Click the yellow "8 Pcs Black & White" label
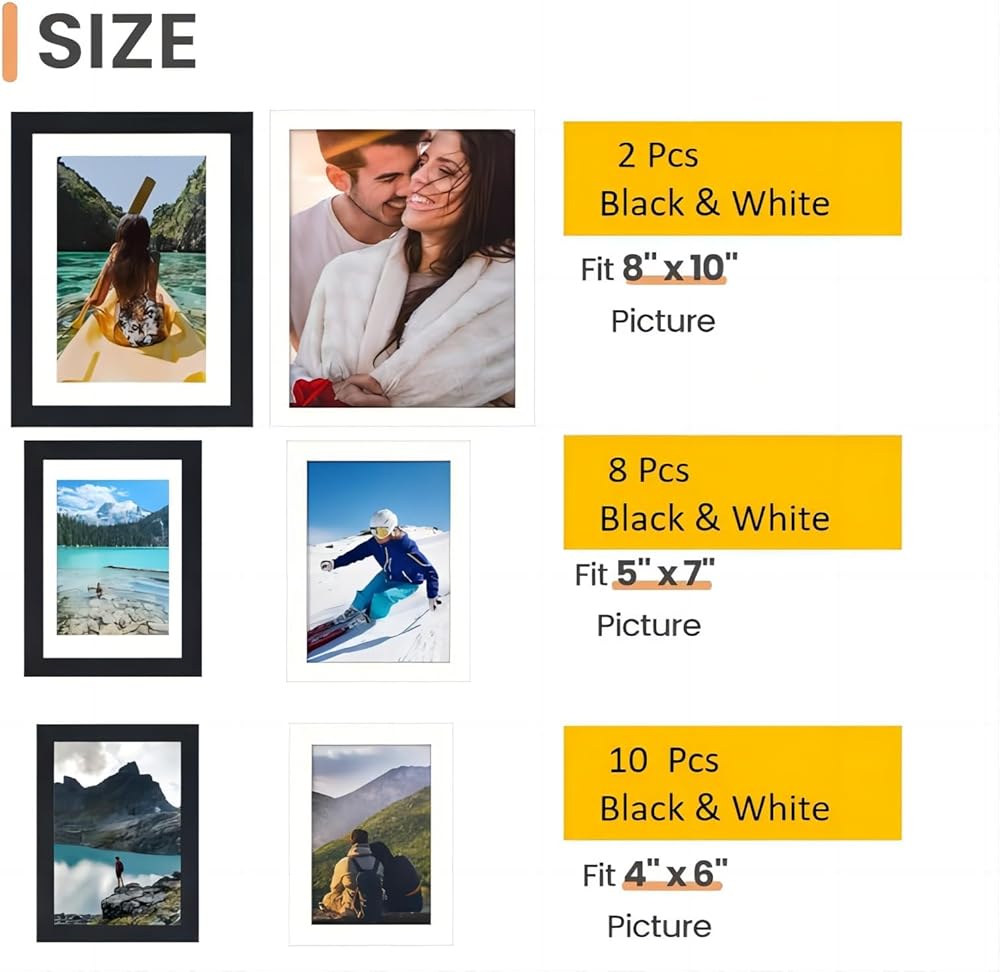Screen dimensions: 1000x972 coord(732,492)
